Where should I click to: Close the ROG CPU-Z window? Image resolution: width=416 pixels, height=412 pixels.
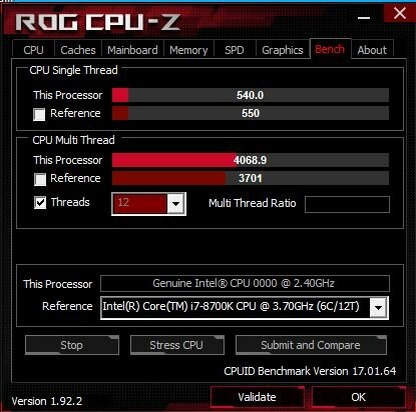pos(399,13)
